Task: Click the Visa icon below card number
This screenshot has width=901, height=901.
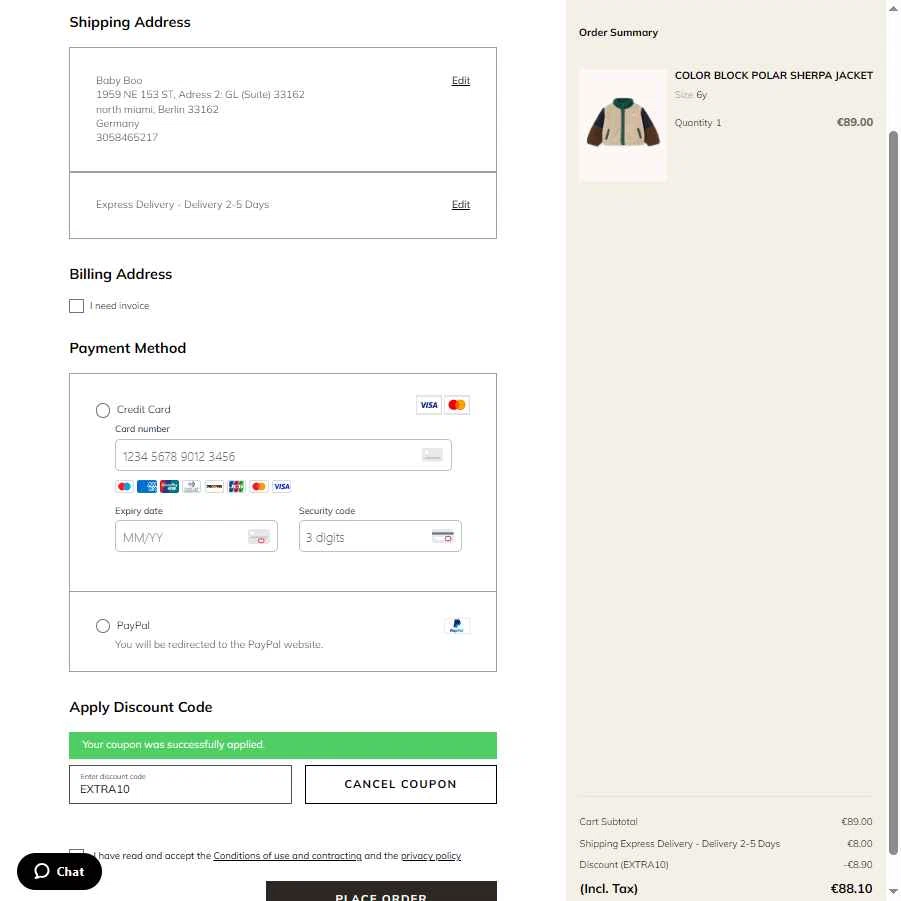Action: click(x=282, y=487)
